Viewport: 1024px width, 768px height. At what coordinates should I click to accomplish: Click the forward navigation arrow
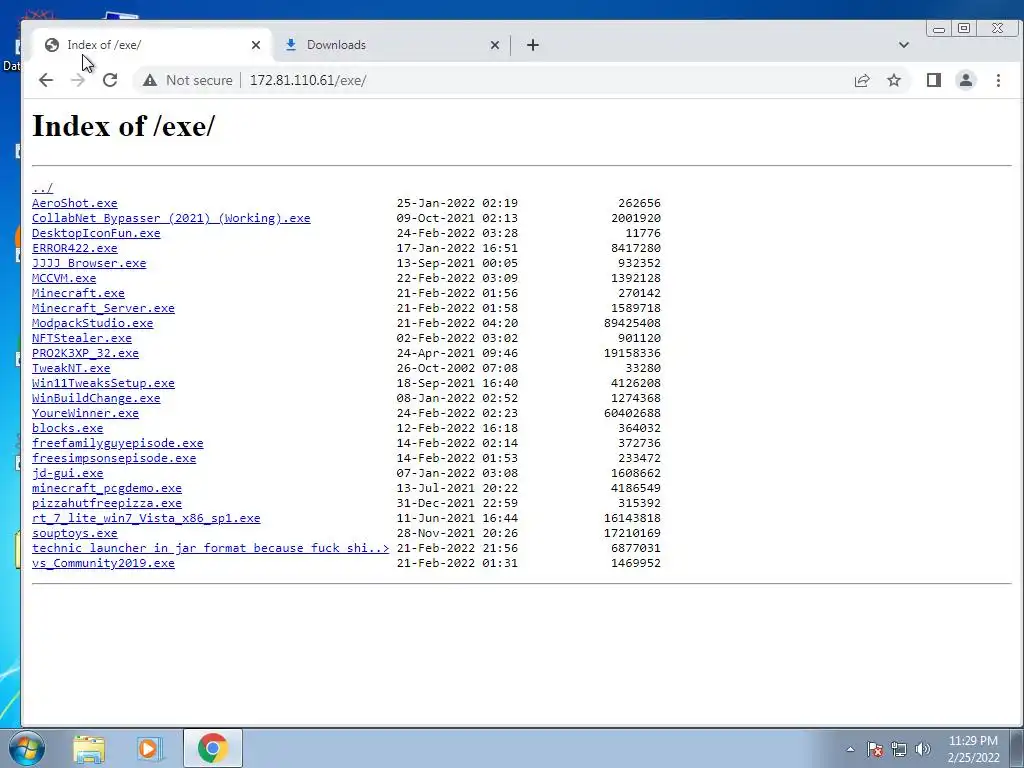(77, 80)
